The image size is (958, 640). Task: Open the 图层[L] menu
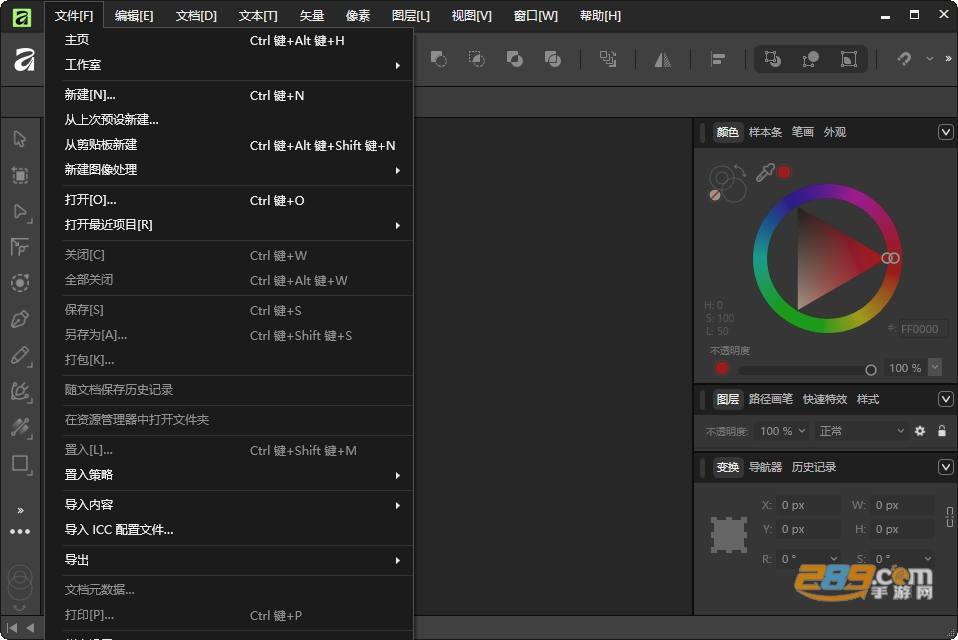pyautogui.click(x=411, y=16)
